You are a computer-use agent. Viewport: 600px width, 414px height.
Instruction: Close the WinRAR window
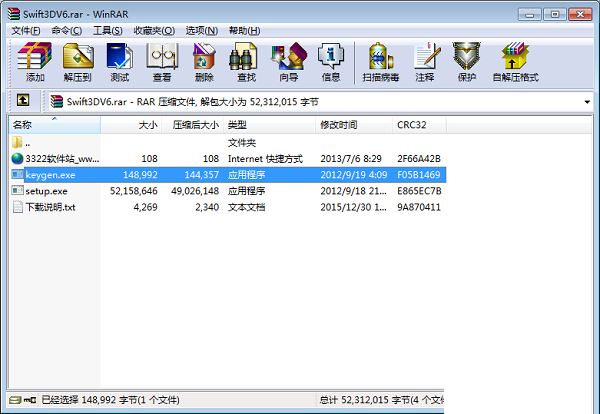pos(580,15)
